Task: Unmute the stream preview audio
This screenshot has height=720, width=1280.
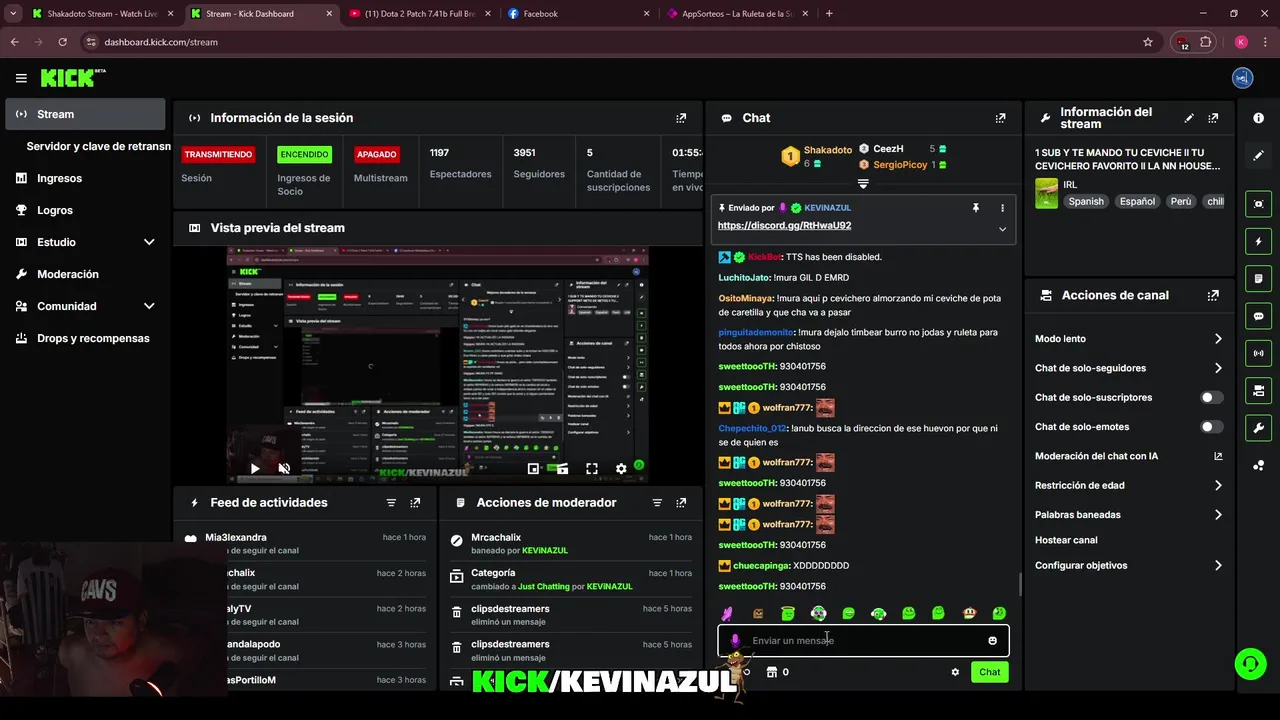Action: (284, 468)
